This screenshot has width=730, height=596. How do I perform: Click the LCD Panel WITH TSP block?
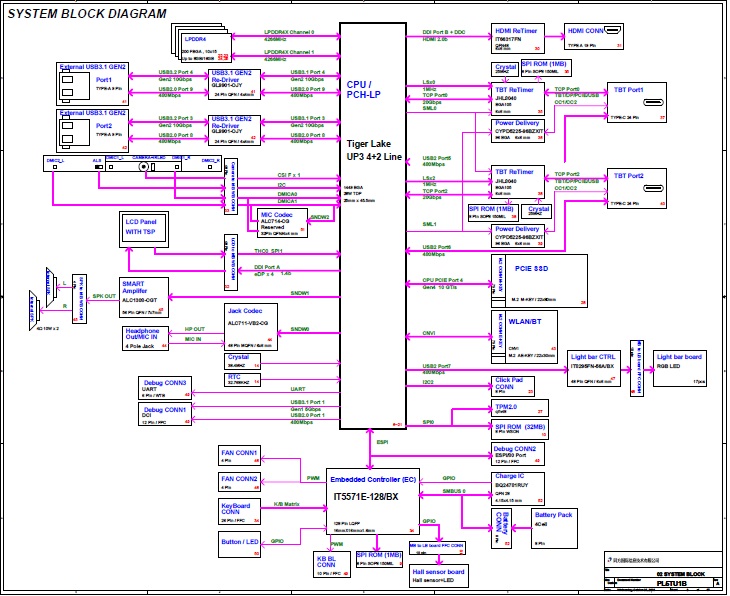point(144,230)
